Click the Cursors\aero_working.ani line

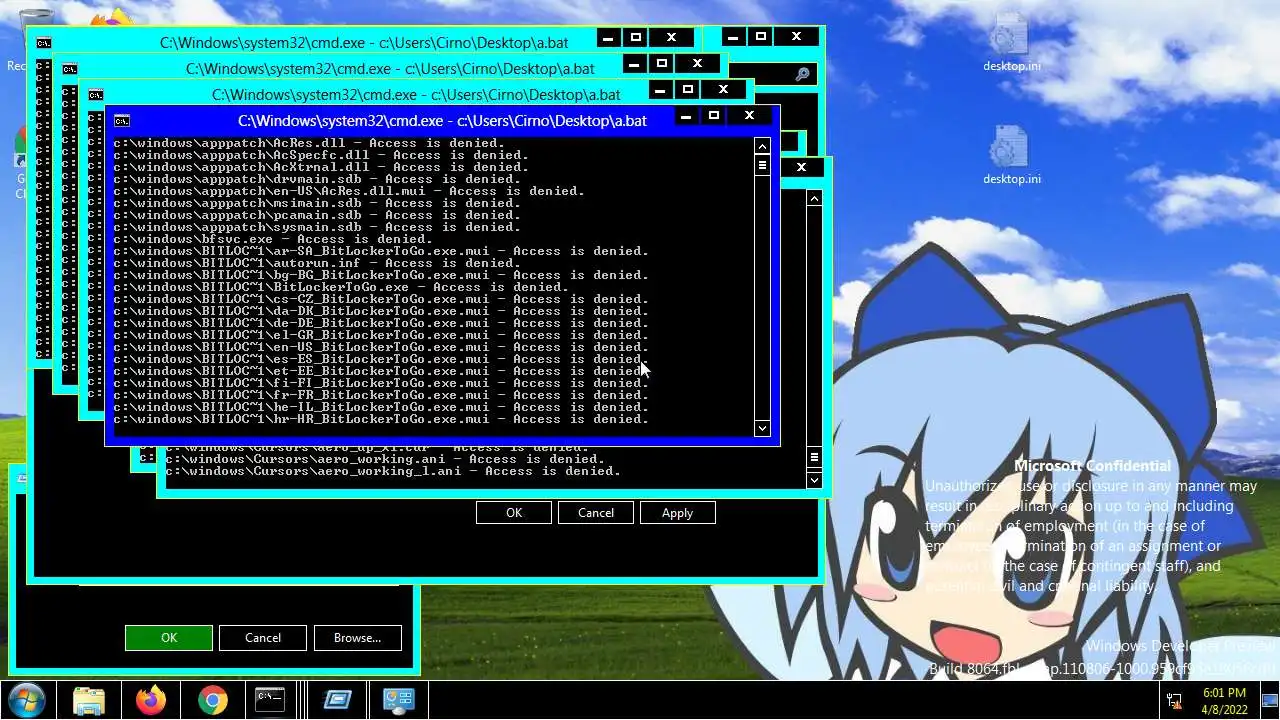click(x=385, y=459)
